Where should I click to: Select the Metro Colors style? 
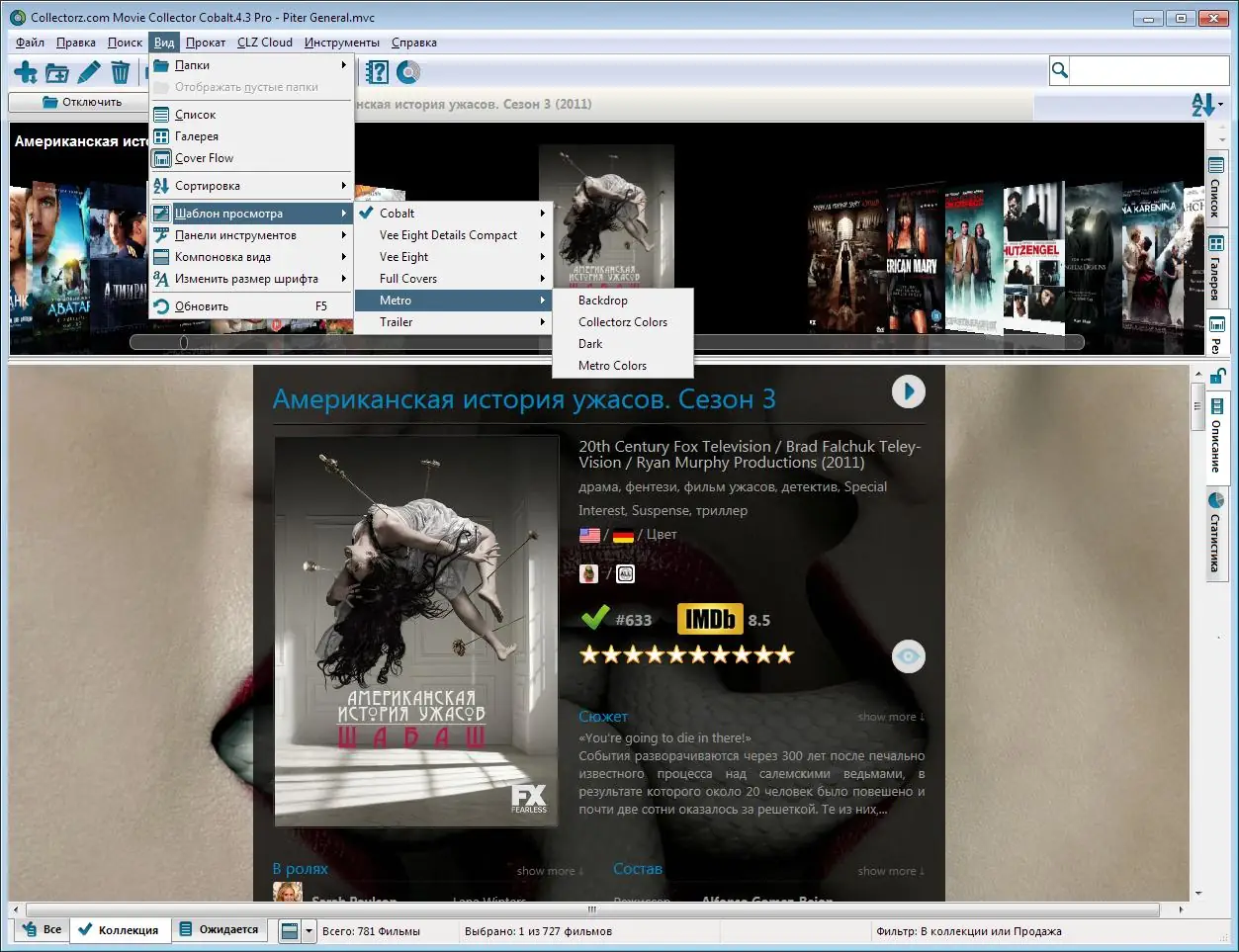tap(623, 366)
